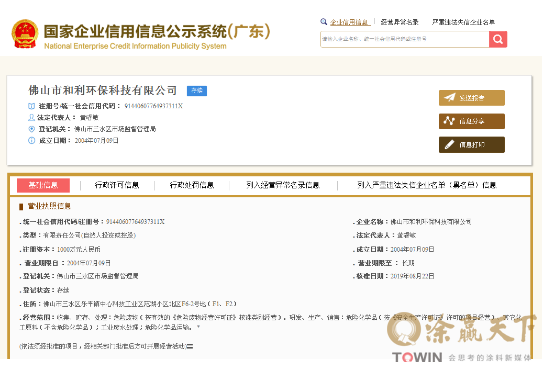Click the 注册资本 value 1000万元人民币
Viewport: 542px width, 367px height.
(x=78, y=249)
